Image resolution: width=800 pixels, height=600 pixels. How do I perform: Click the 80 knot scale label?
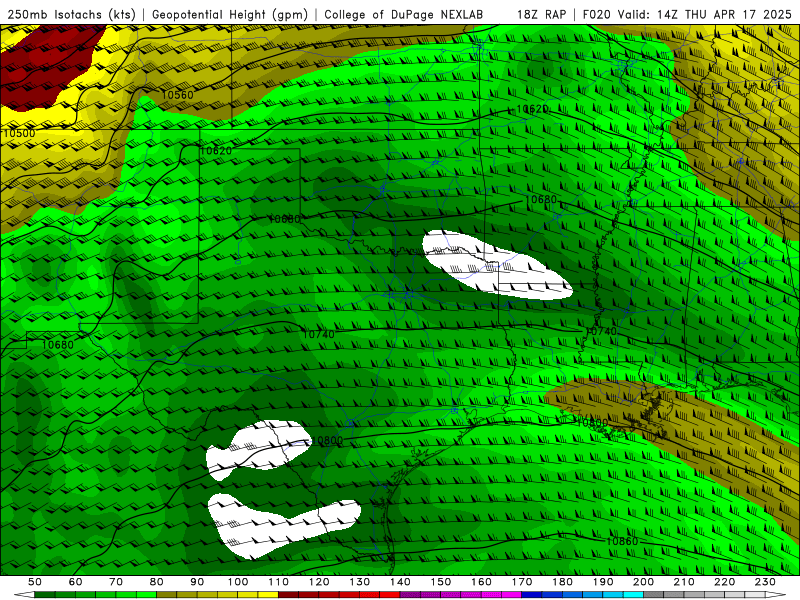pyautogui.click(x=157, y=582)
